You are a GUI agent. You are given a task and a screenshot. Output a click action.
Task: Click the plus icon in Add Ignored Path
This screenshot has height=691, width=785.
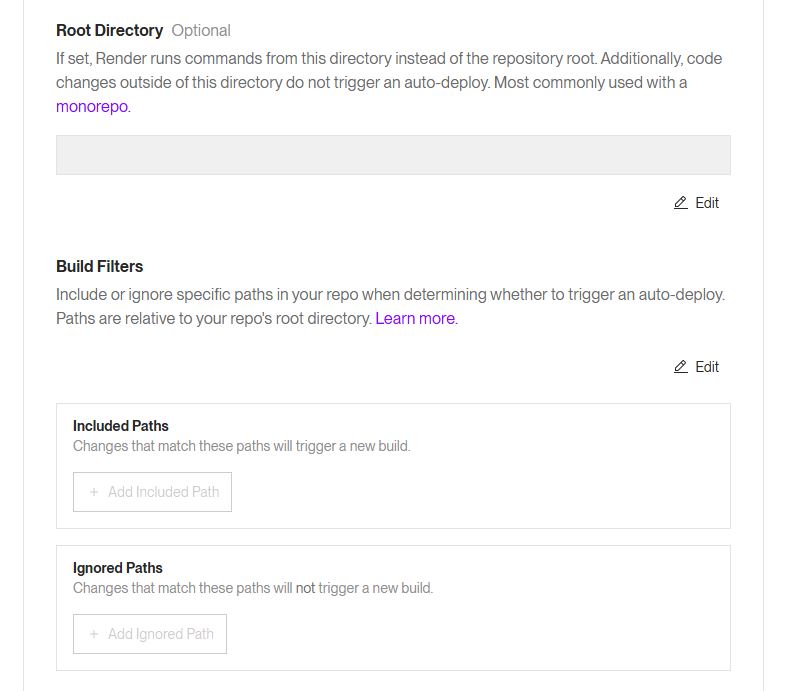[x=94, y=634]
